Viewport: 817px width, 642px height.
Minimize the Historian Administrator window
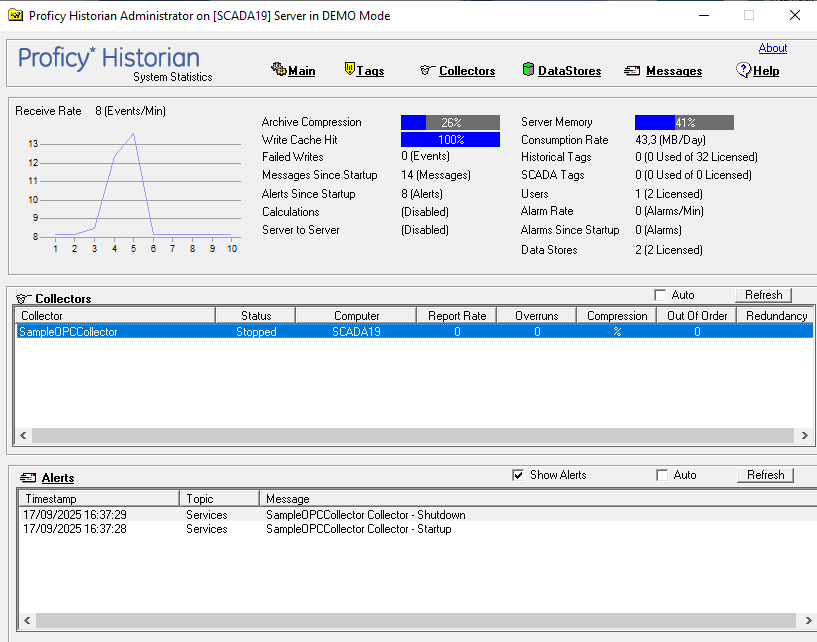[703, 16]
